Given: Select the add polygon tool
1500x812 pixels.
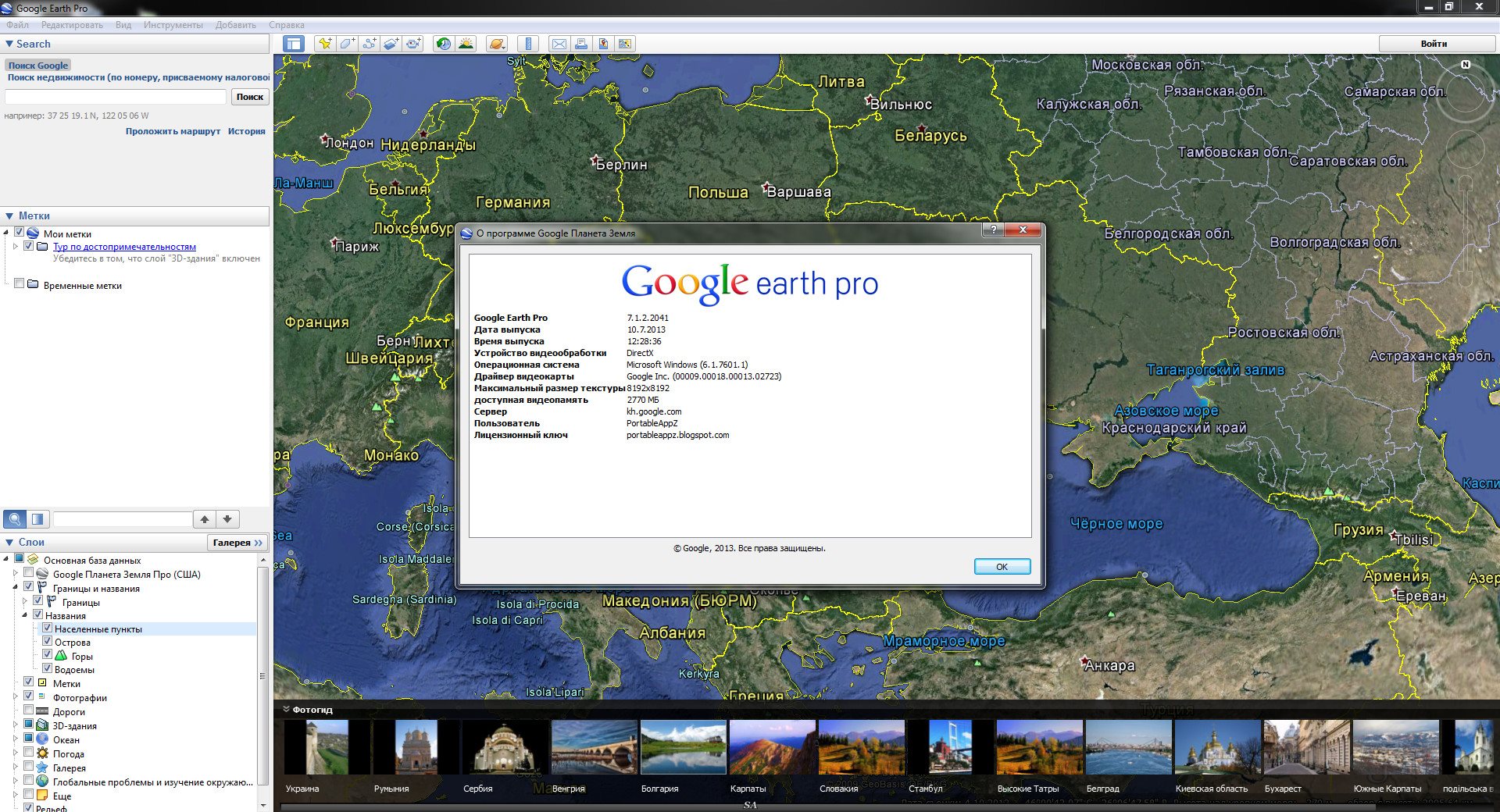Looking at the screenshot, I should [x=347, y=44].
